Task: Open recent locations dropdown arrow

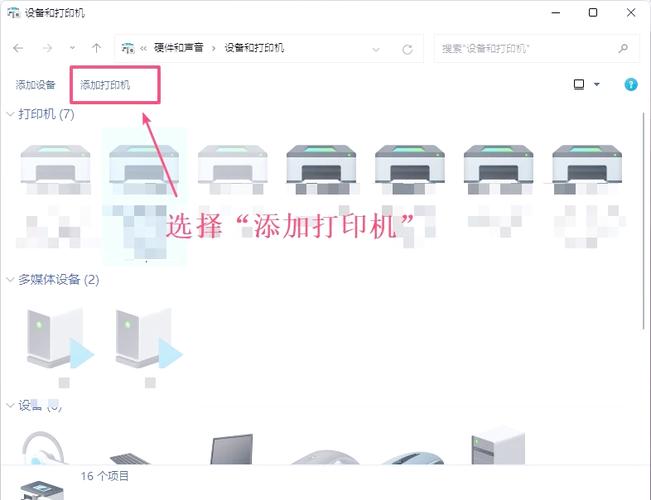Action: coord(72,48)
